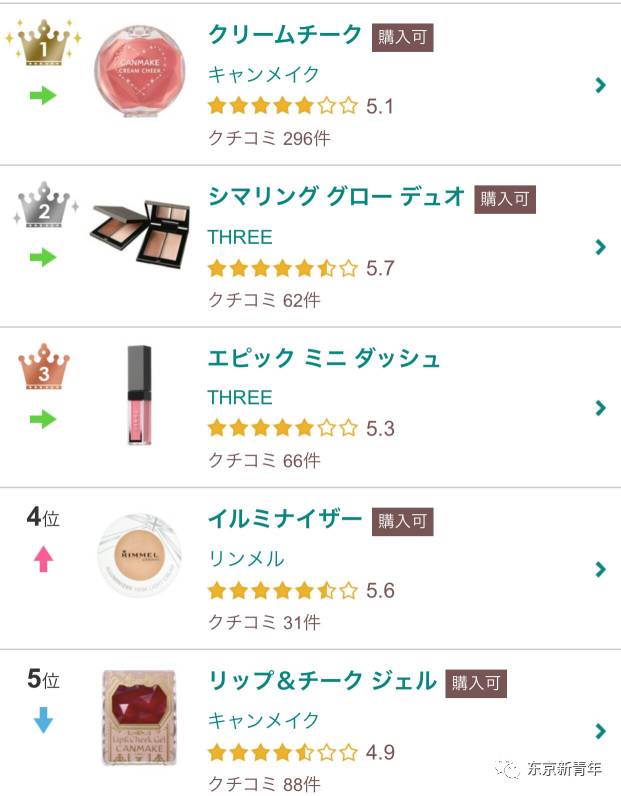The width and height of the screenshot is (621, 796).
Task: Click 購入可 badge next to イルミナイザー
Action: tap(403, 521)
